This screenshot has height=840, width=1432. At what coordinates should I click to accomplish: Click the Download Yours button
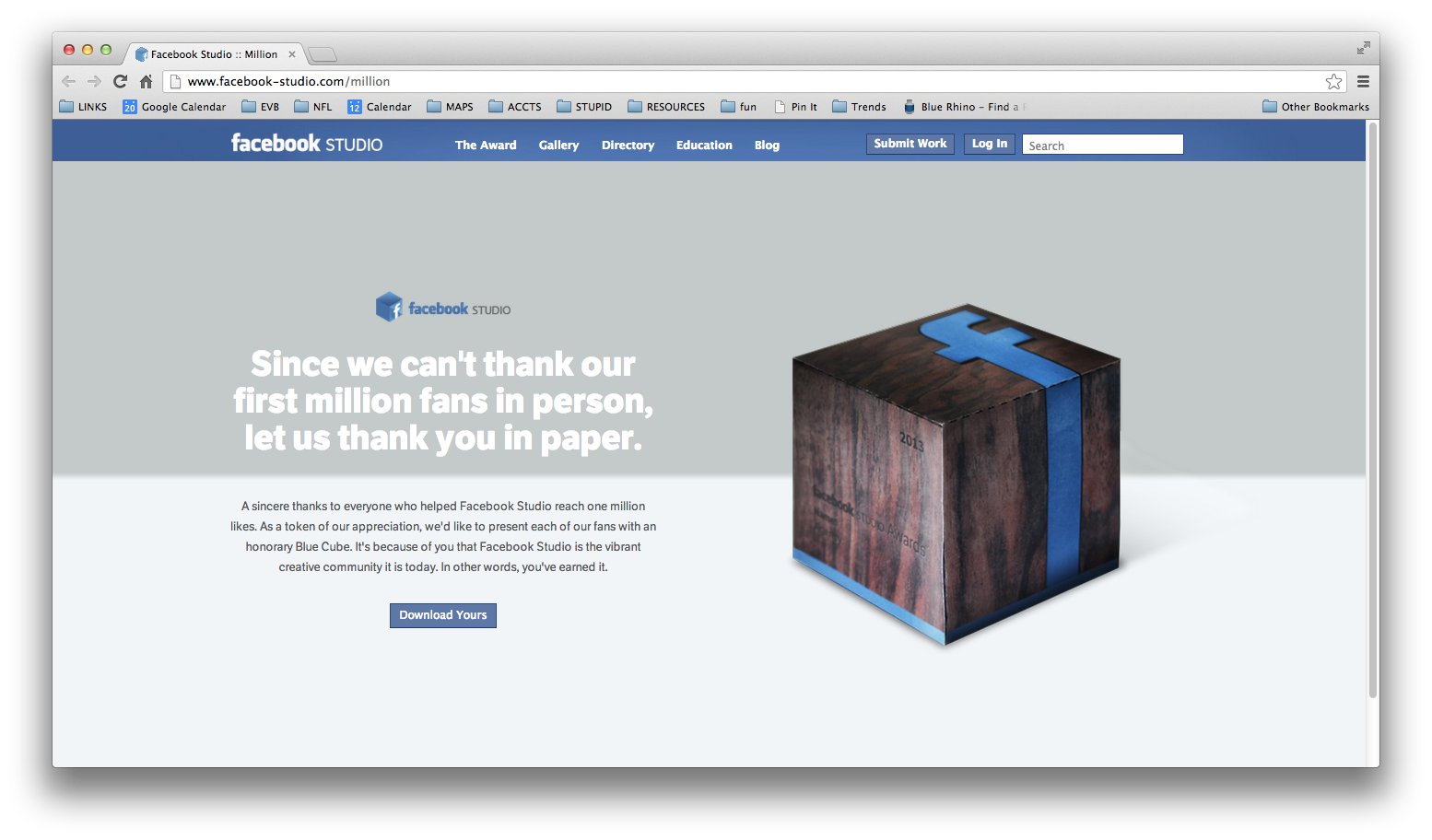coord(443,615)
